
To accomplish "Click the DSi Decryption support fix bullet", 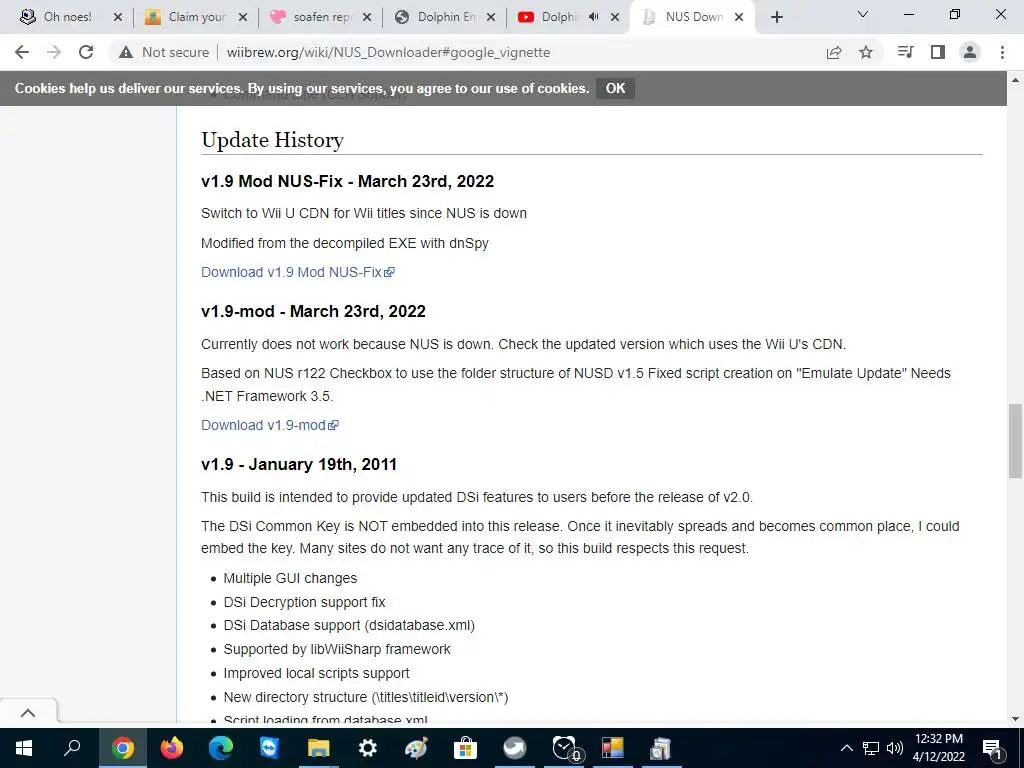I will coord(304,602).
